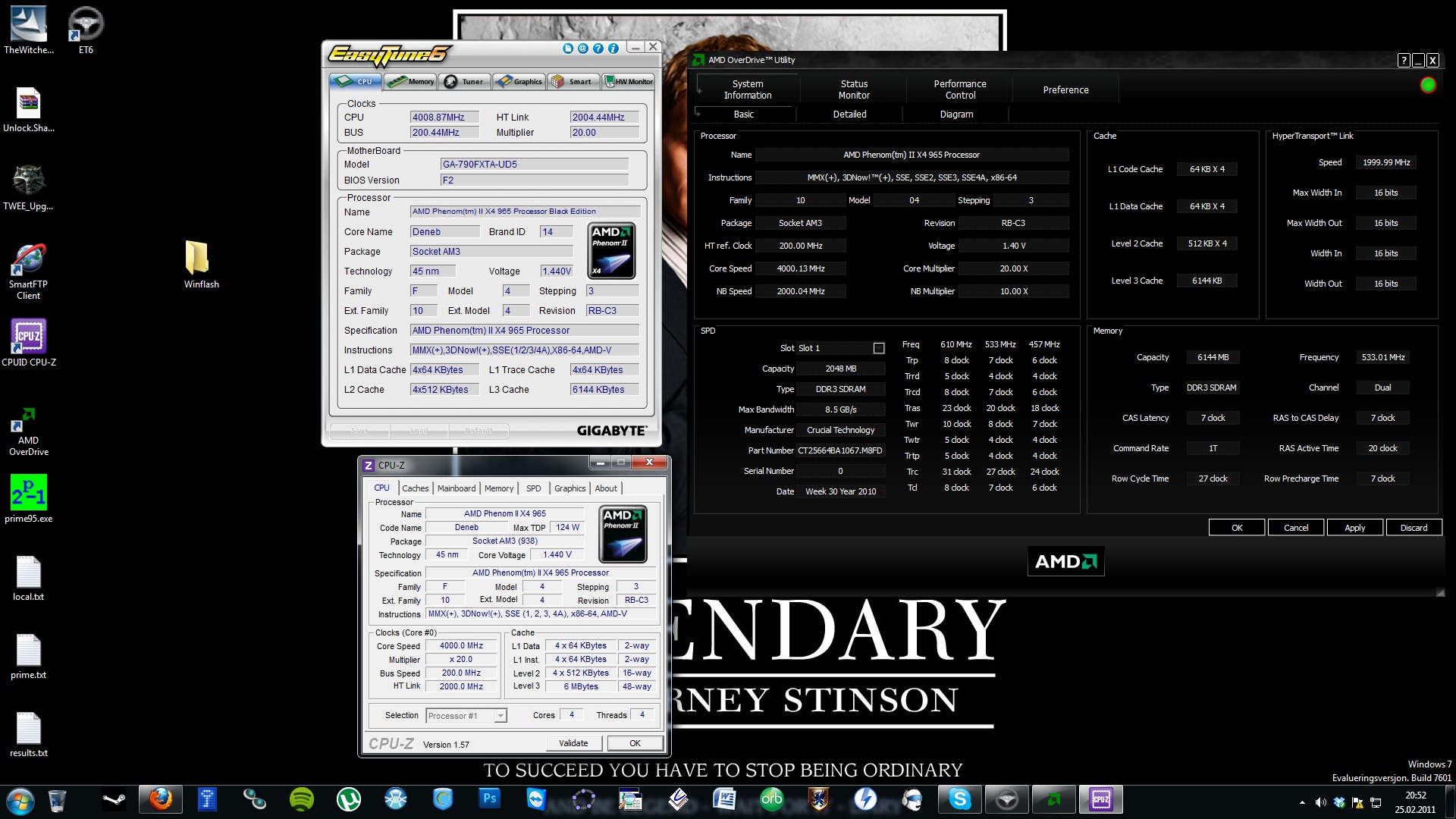Click AMD OverDrive help question mark button
1456x819 pixels.
tap(1404, 61)
